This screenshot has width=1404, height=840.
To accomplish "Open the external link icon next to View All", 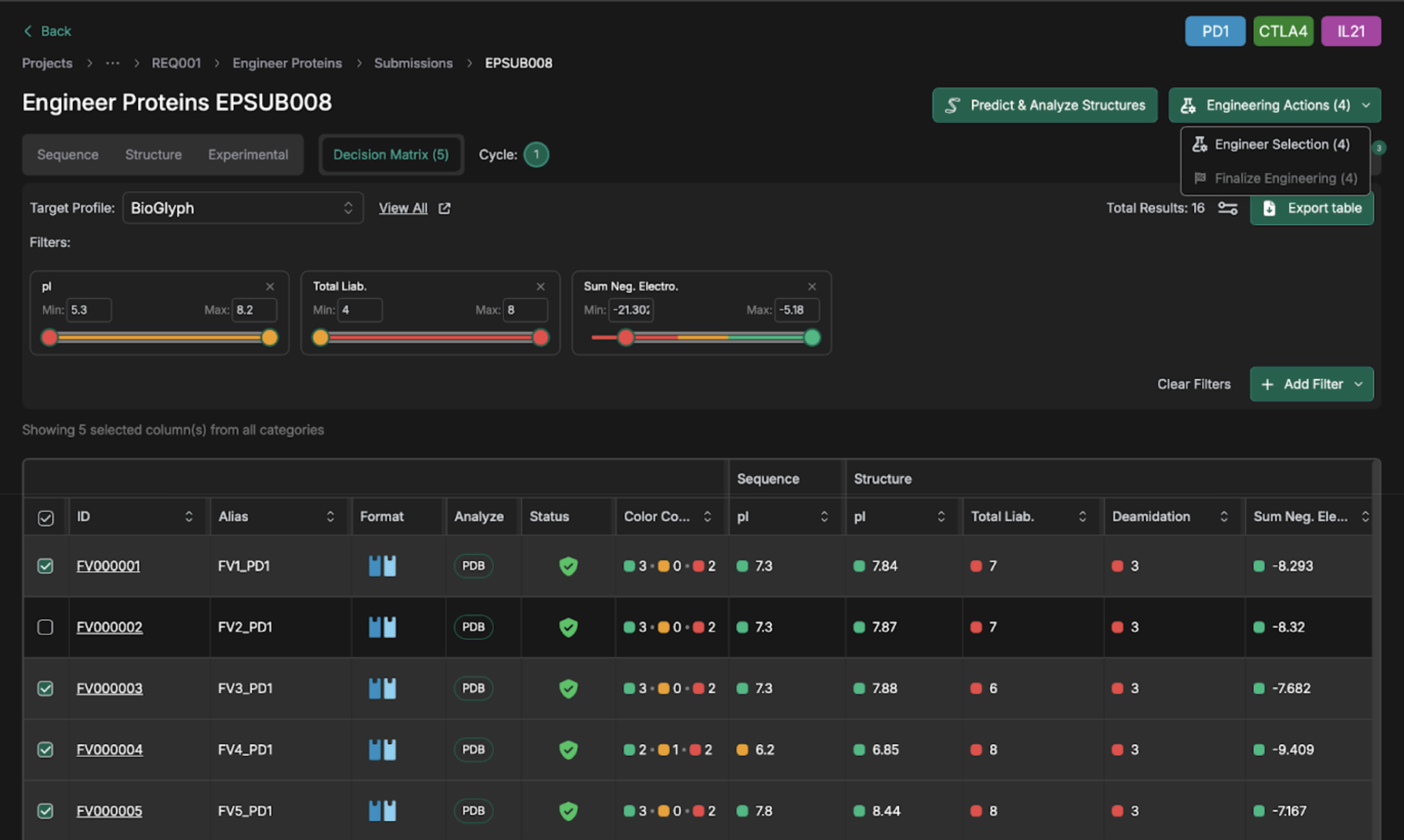I will pos(444,209).
